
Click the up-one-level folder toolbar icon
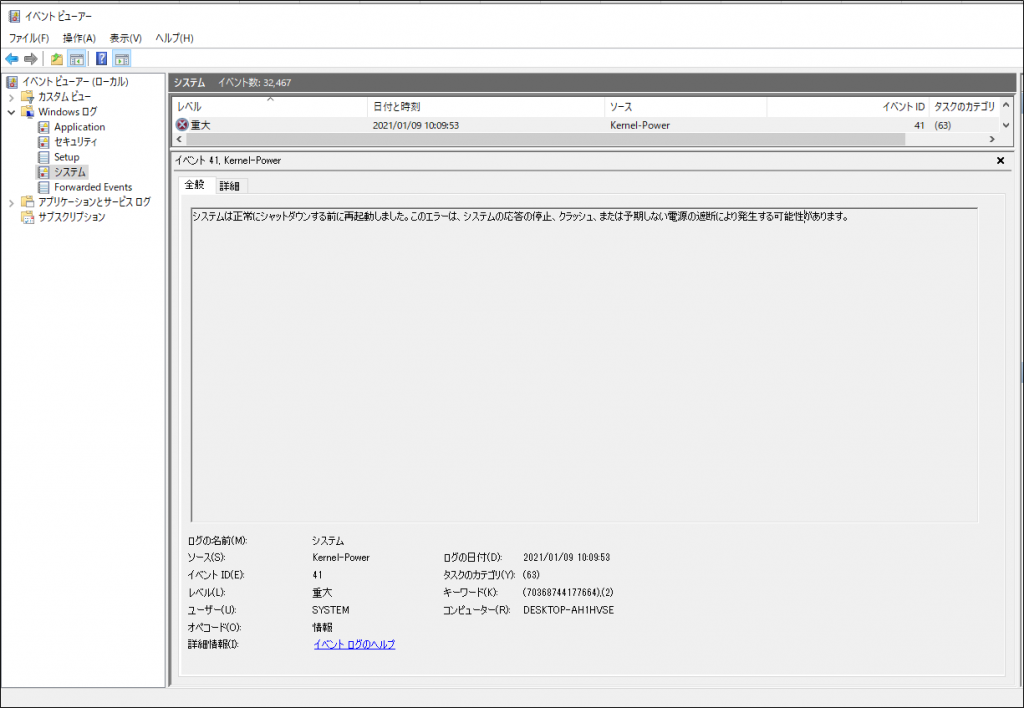[x=57, y=59]
